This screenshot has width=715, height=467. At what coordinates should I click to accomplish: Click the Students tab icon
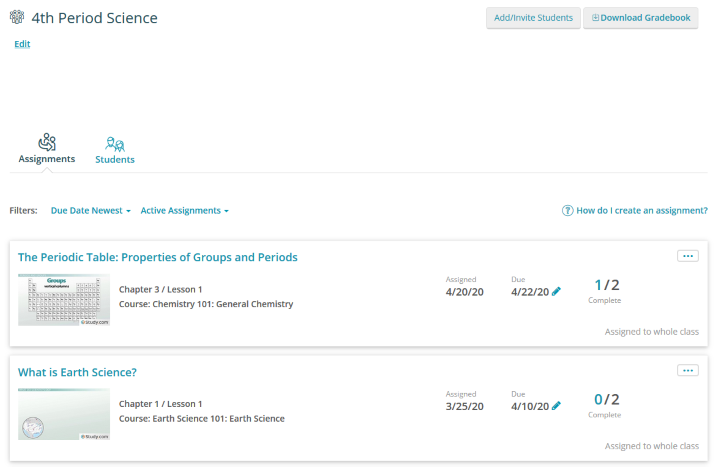[115, 143]
